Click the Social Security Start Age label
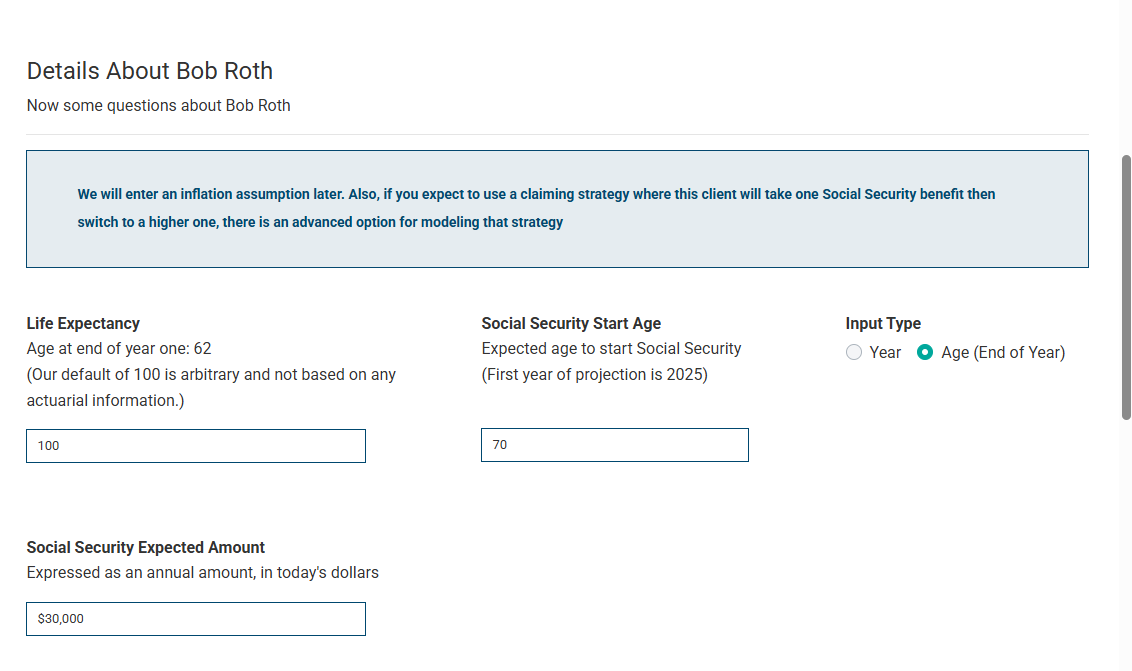The width and height of the screenshot is (1132, 671). pyautogui.click(x=571, y=323)
